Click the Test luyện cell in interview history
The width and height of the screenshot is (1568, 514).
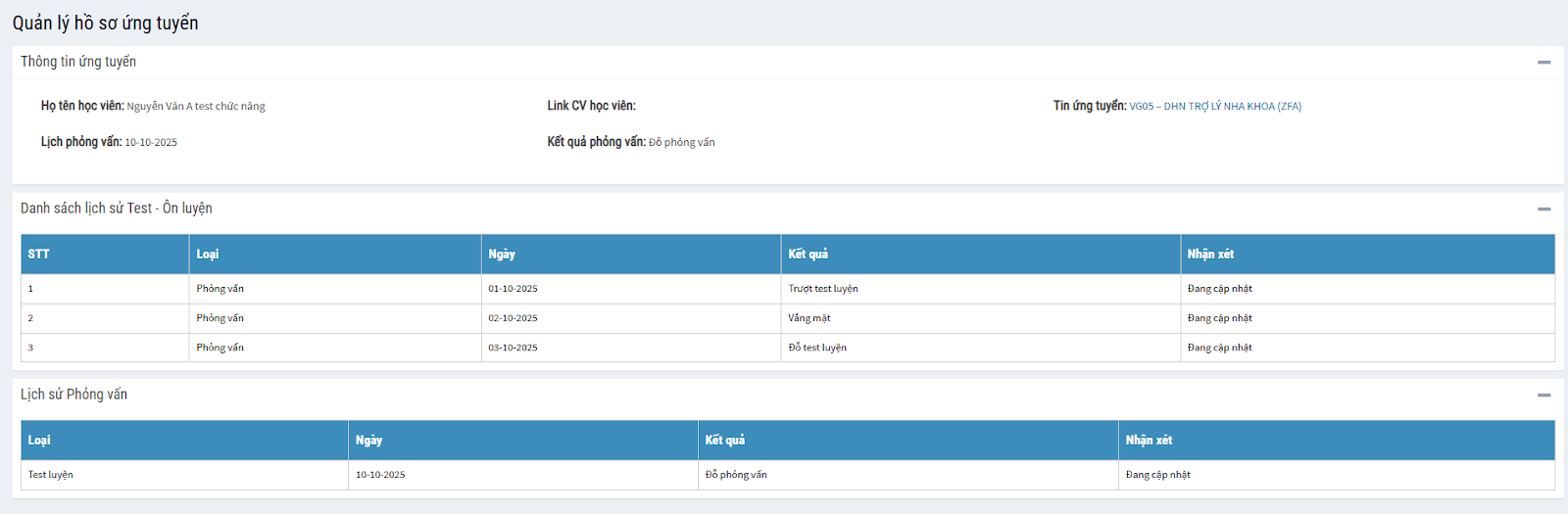(x=51, y=475)
